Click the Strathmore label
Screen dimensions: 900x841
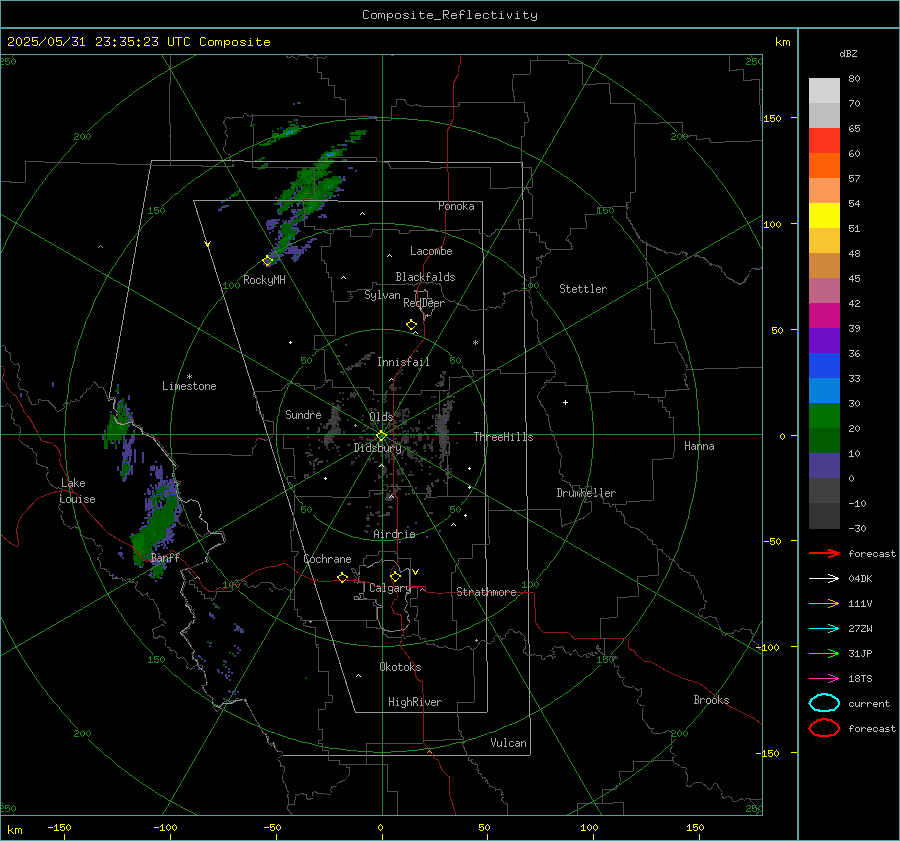pyautogui.click(x=486, y=592)
